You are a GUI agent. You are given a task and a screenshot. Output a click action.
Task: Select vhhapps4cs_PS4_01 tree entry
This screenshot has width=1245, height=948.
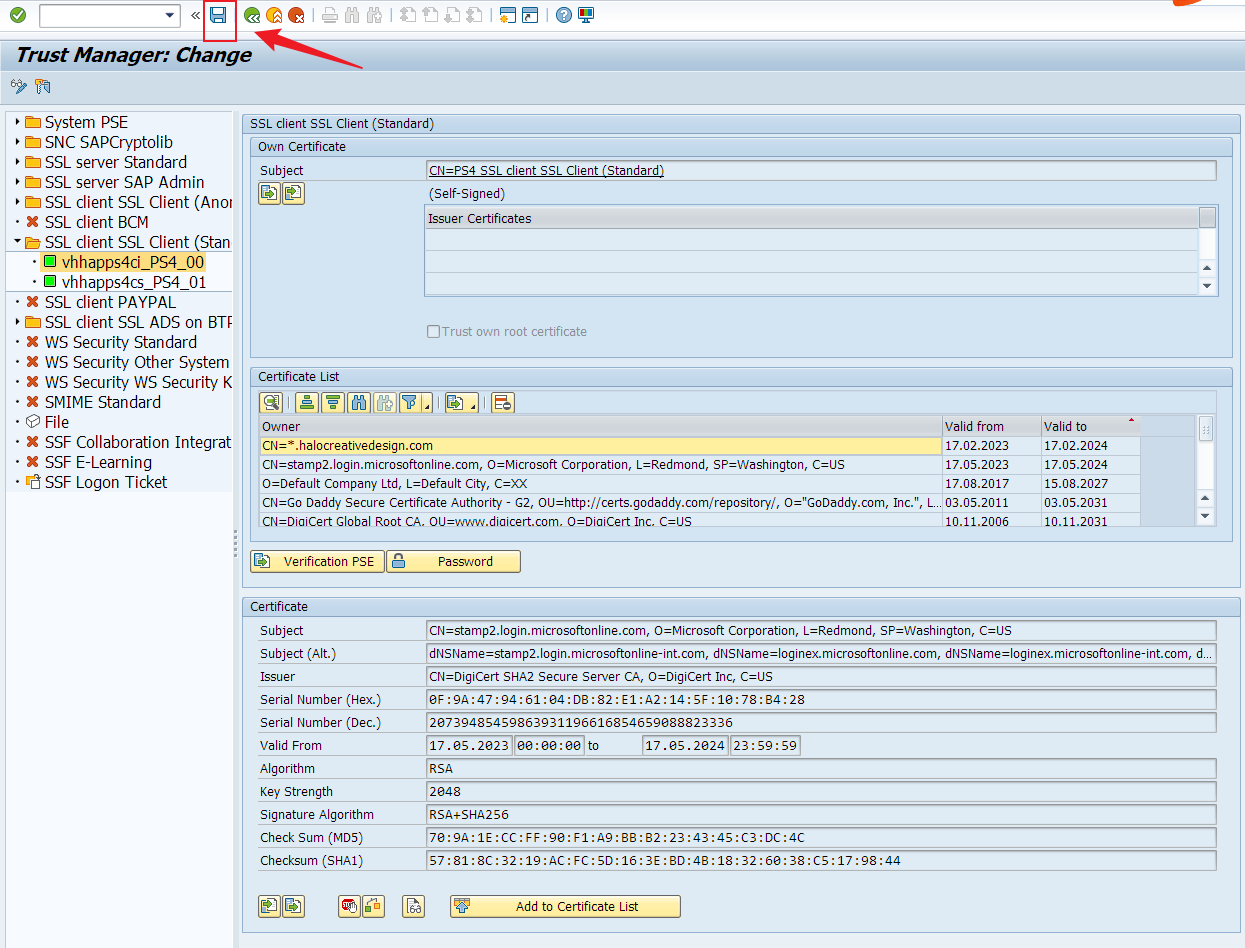(133, 282)
